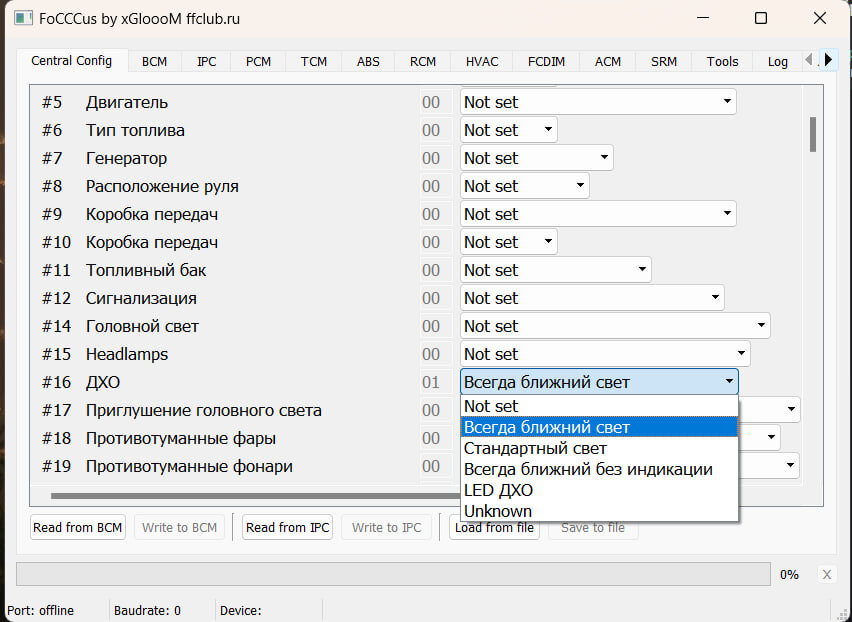Go to the Tools tab
This screenshot has height=622, width=852.
722,62
